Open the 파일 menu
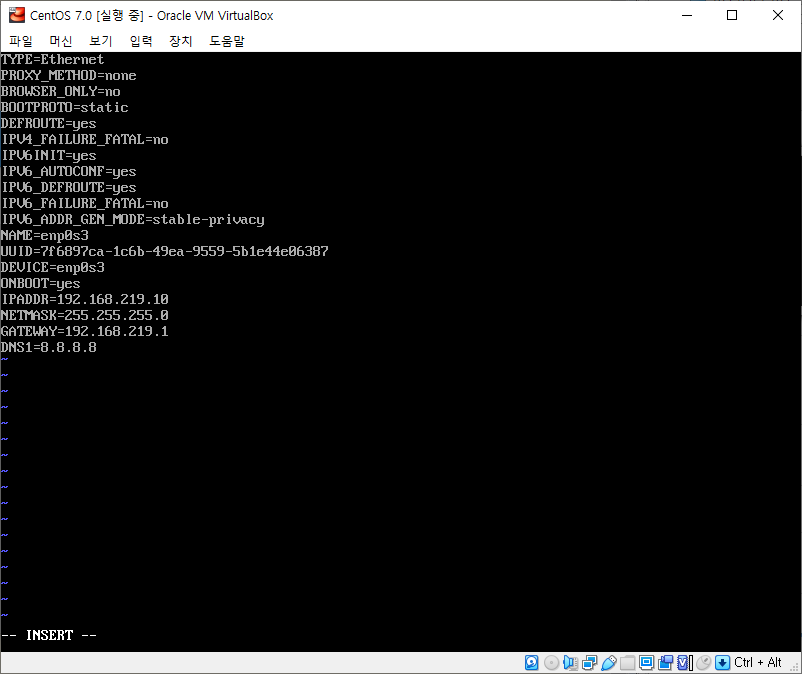The image size is (802, 674). [x=20, y=41]
